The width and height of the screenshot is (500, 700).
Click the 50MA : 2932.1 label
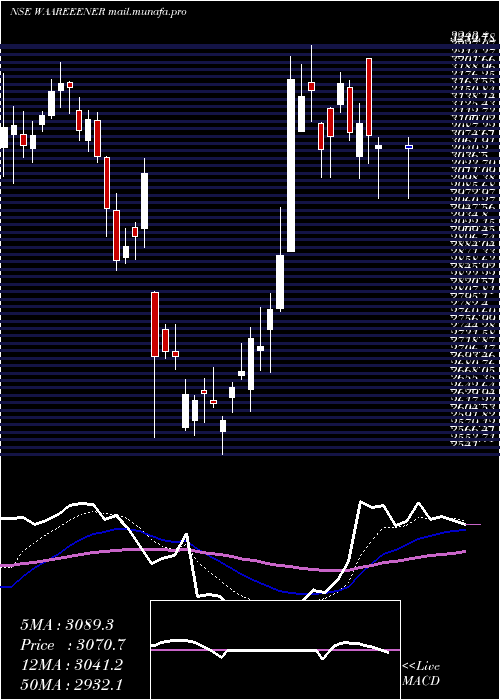pyautogui.click(x=71, y=684)
